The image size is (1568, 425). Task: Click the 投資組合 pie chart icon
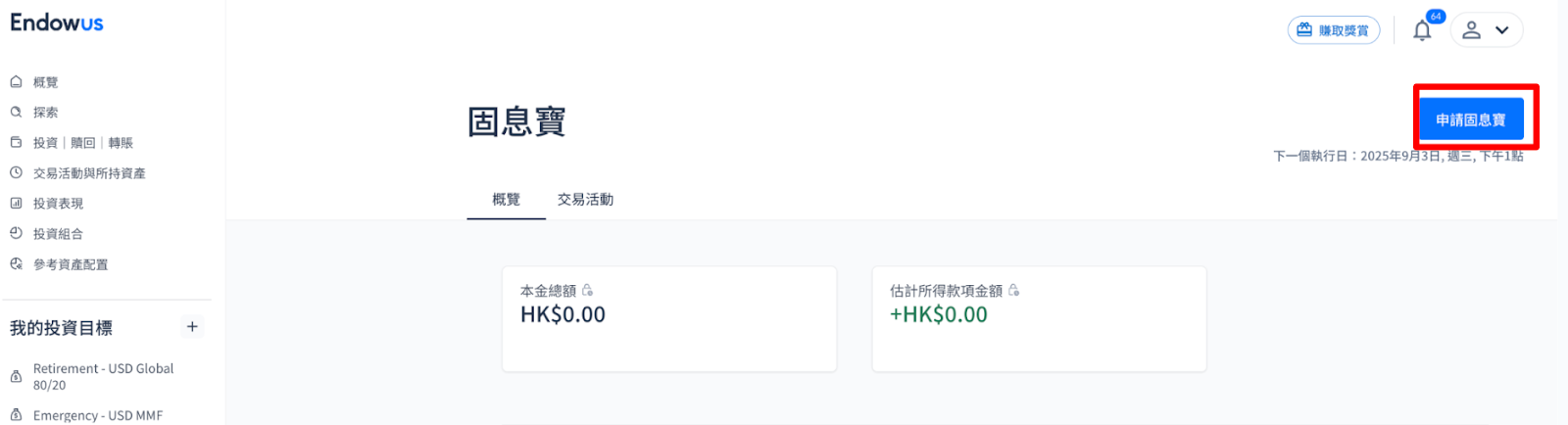pos(16,233)
